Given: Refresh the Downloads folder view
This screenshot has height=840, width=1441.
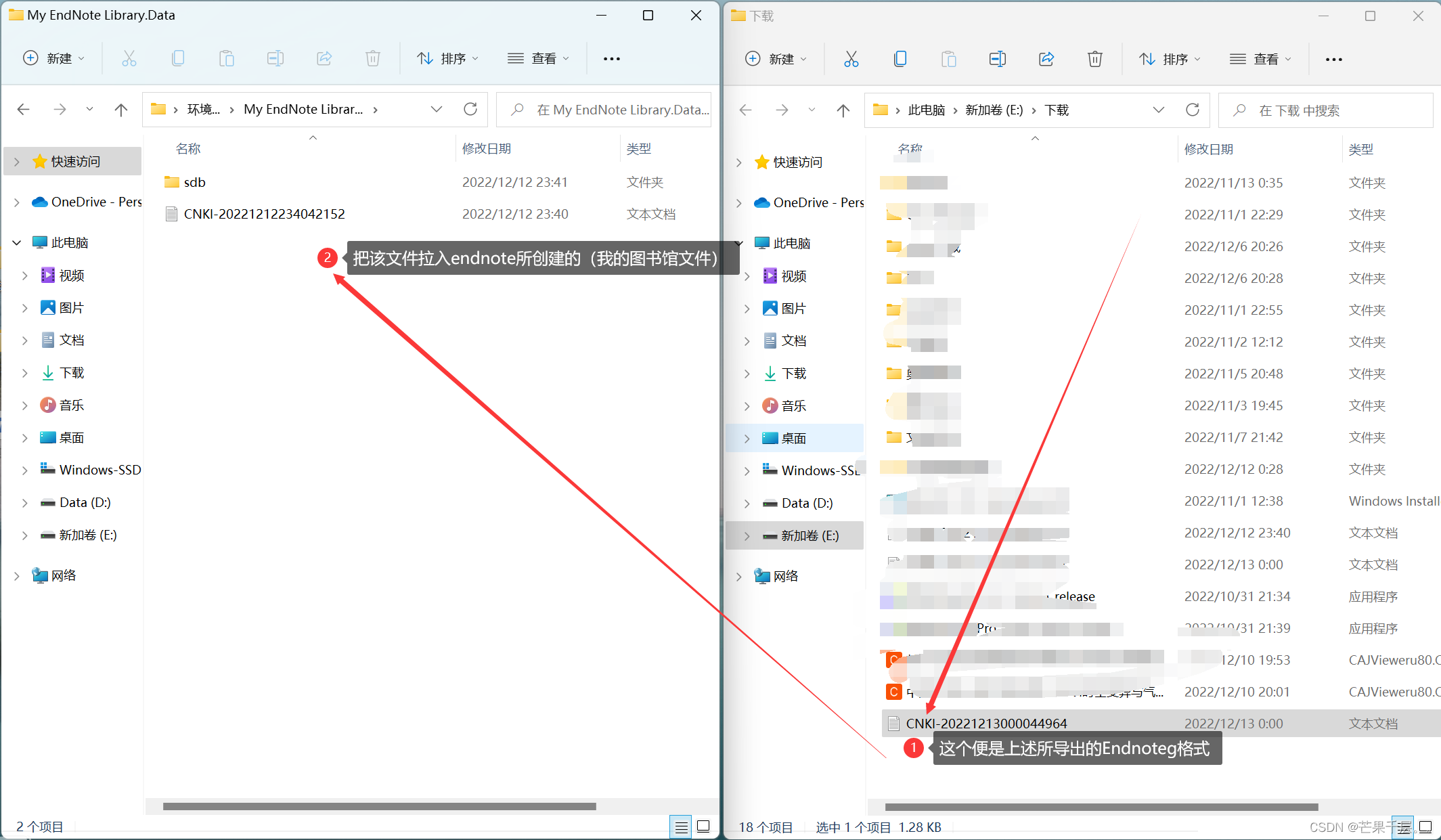Looking at the screenshot, I should tap(1193, 110).
